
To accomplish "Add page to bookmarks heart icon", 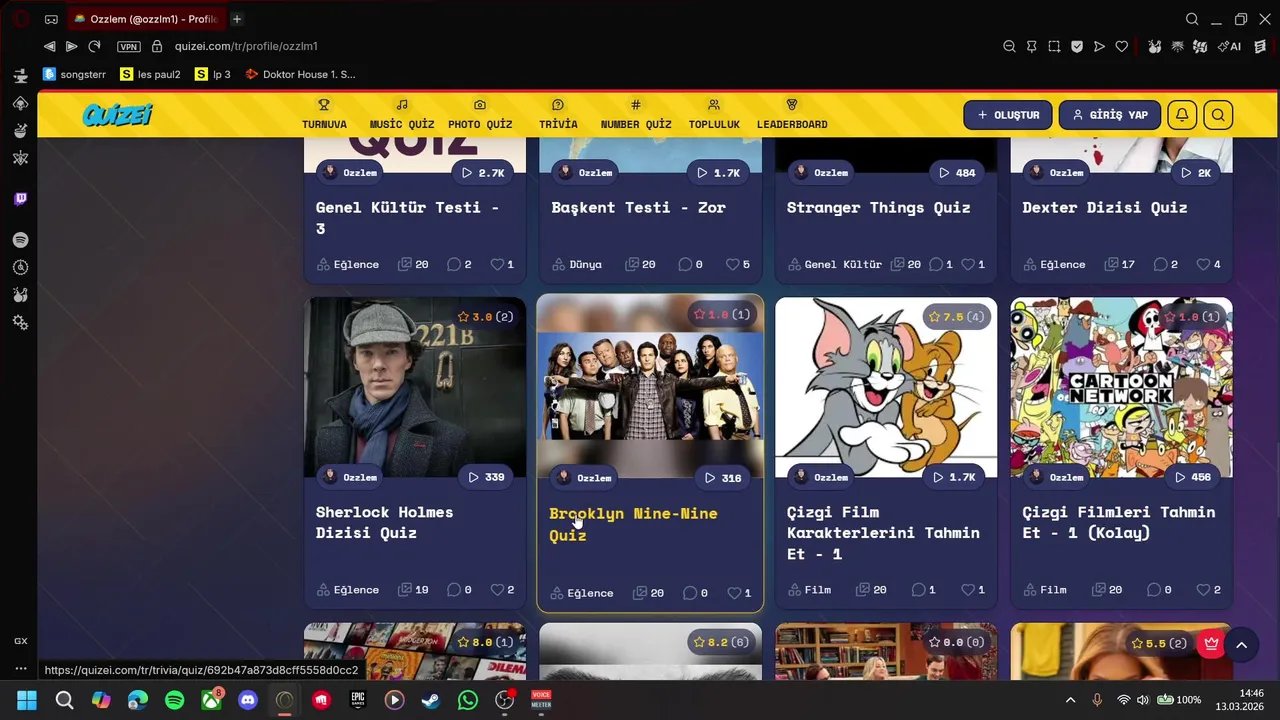I will pyautogui.click(x=1122, y=46).
